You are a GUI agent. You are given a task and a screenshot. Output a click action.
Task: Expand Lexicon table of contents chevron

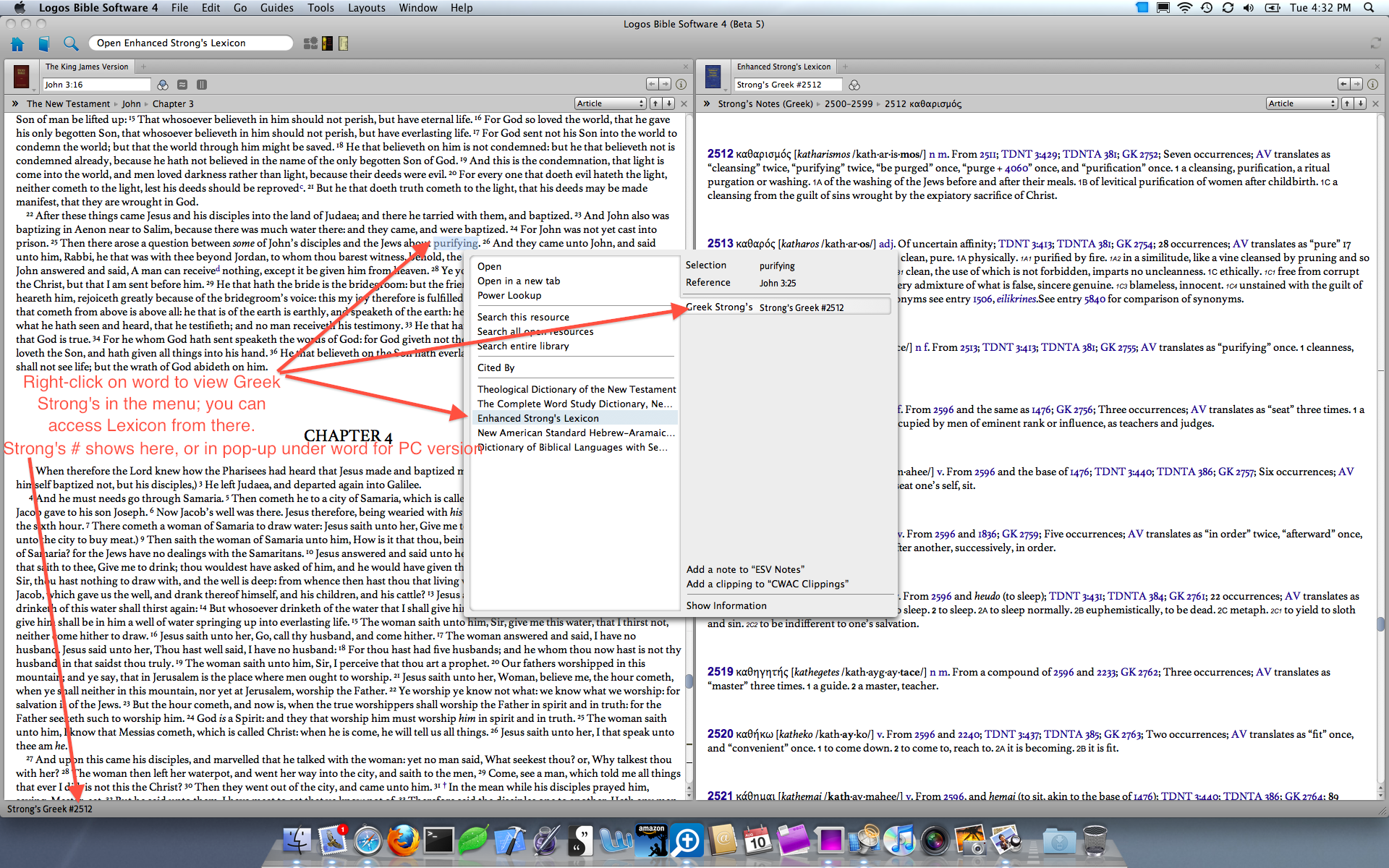click(707, 103)
